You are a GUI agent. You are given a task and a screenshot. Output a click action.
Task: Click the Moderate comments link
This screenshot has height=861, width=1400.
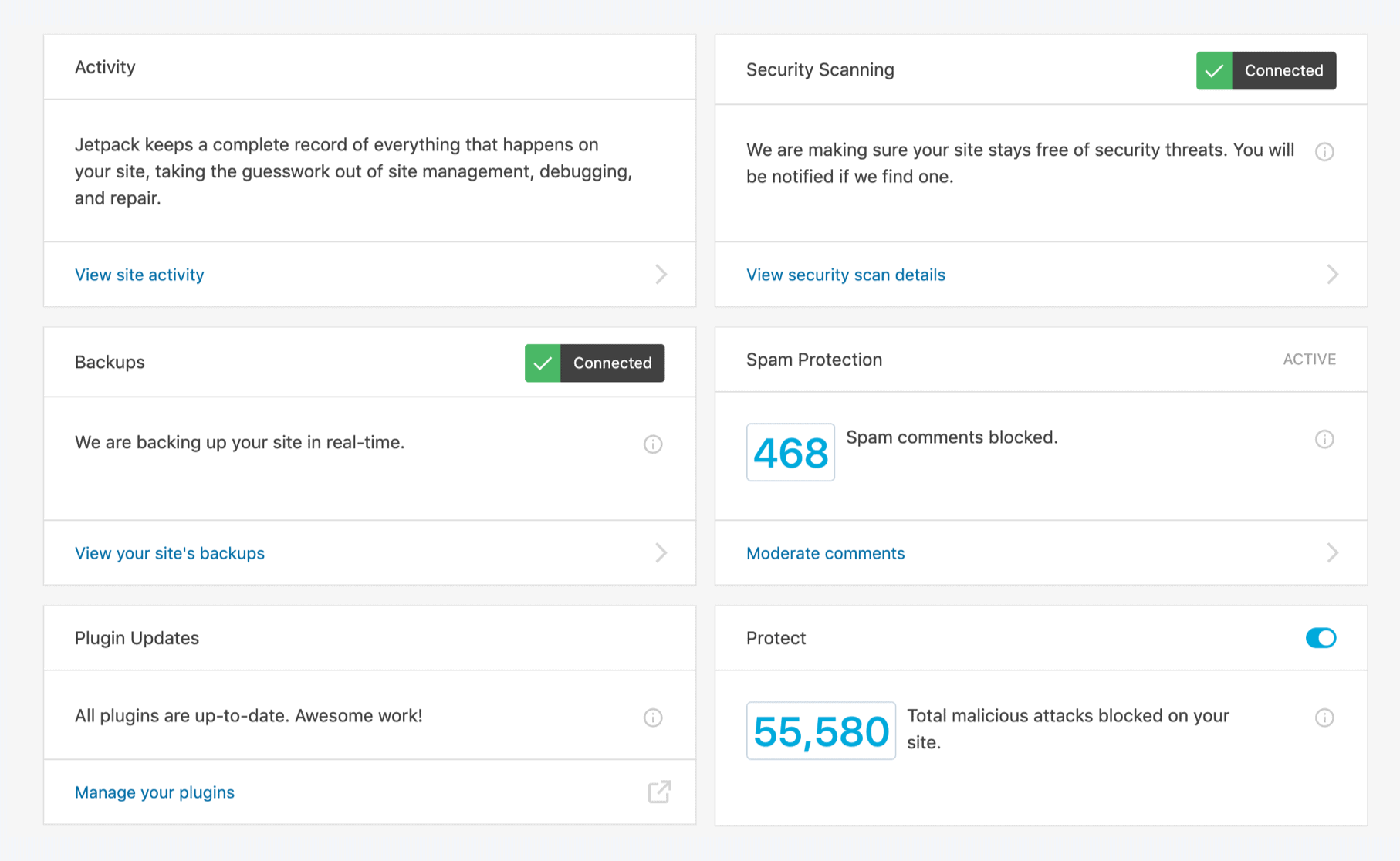tap(825, 552)
